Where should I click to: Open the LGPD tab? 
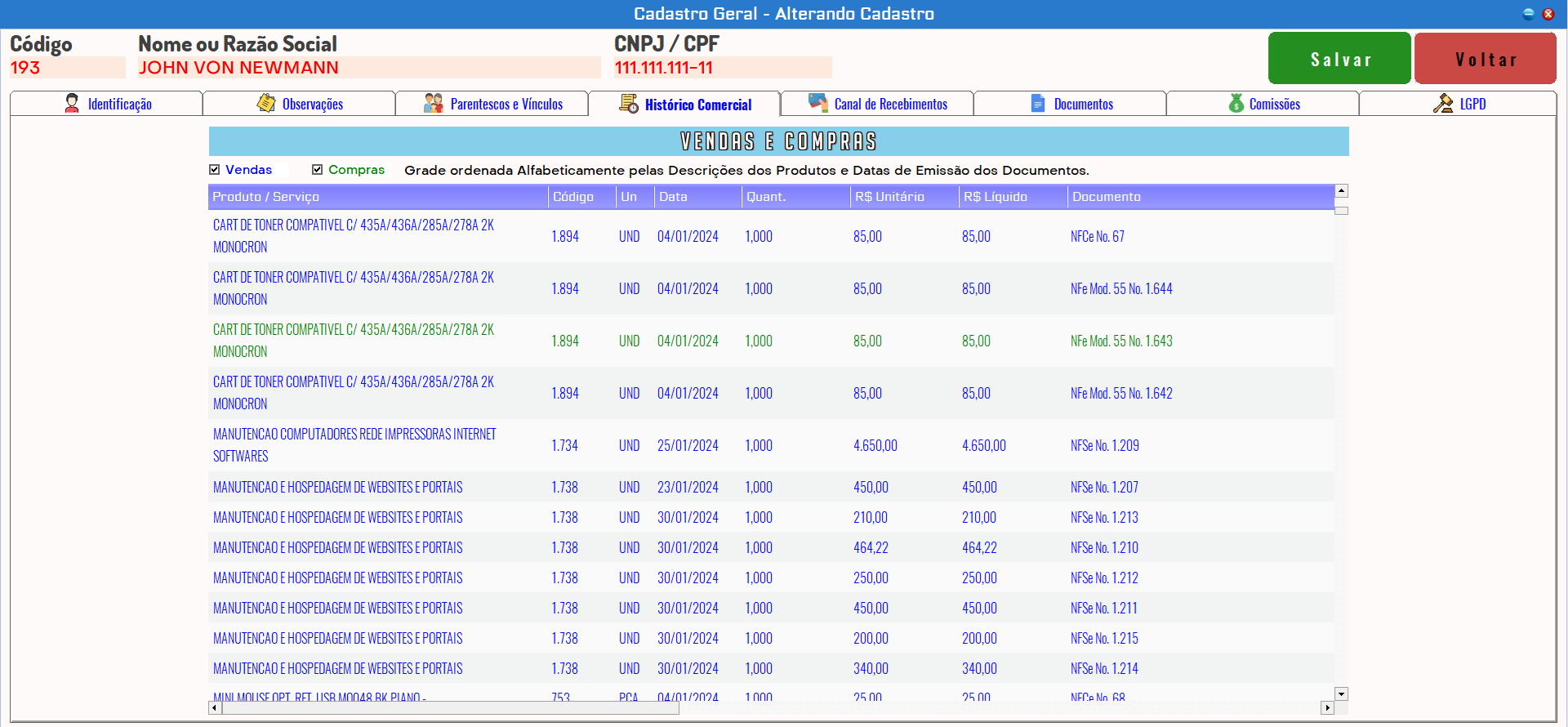coord(1458,104)
